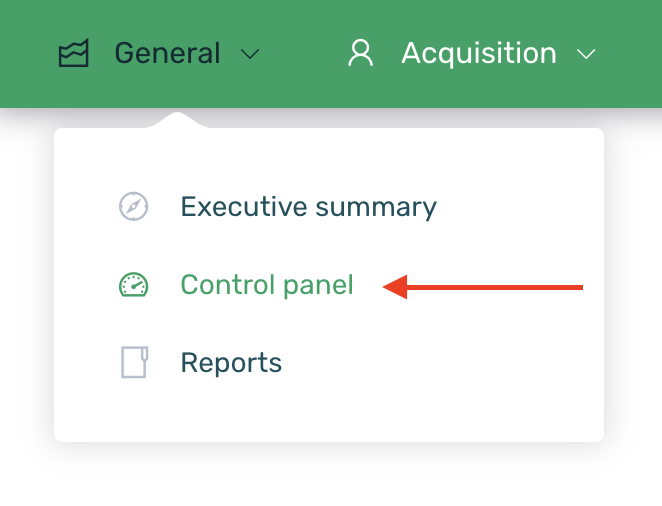Click the red arrow's tail end

(578, 288)
